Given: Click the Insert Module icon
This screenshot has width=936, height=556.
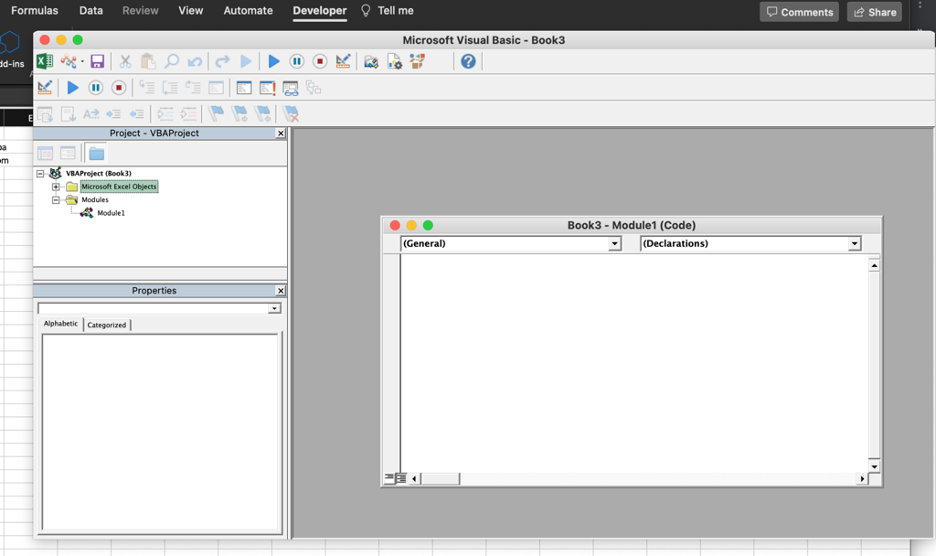Looking at the screenshot, I should [68, 61].
